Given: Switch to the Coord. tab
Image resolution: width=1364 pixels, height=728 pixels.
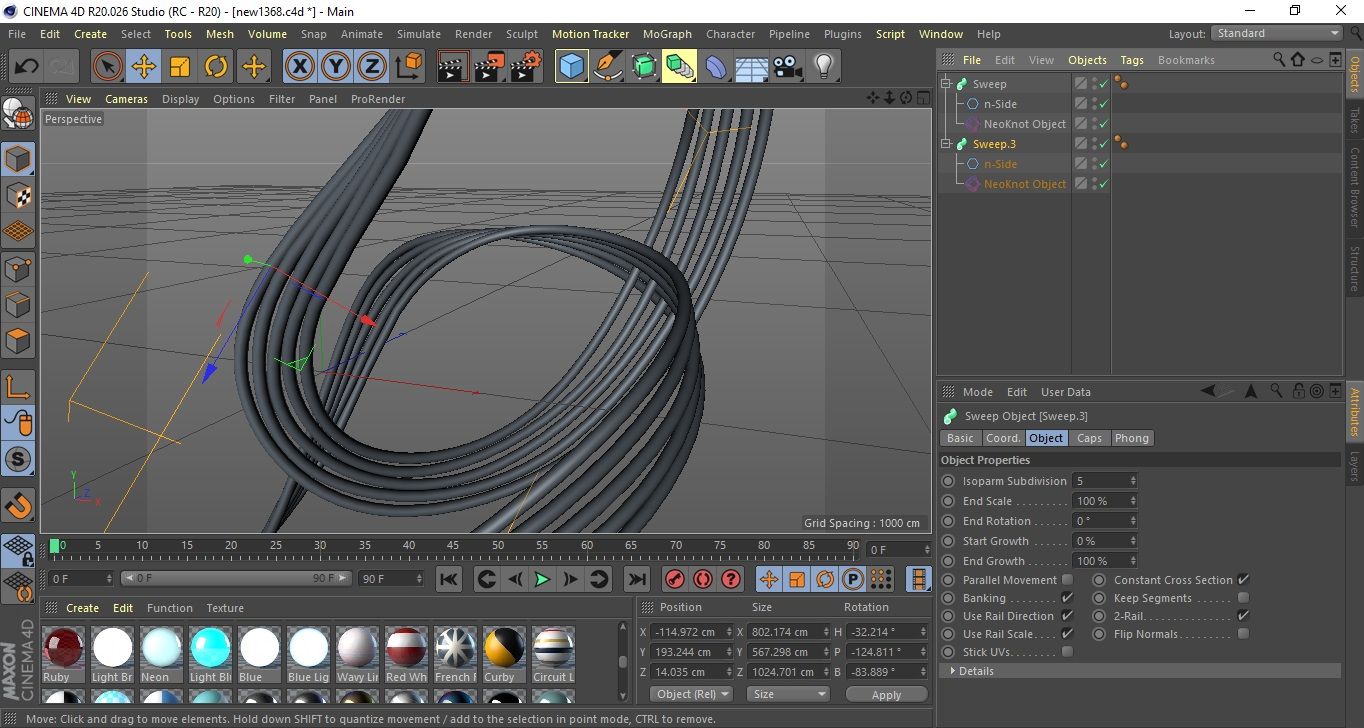Looking at the screenshot, I should (x=1003, y=438).
